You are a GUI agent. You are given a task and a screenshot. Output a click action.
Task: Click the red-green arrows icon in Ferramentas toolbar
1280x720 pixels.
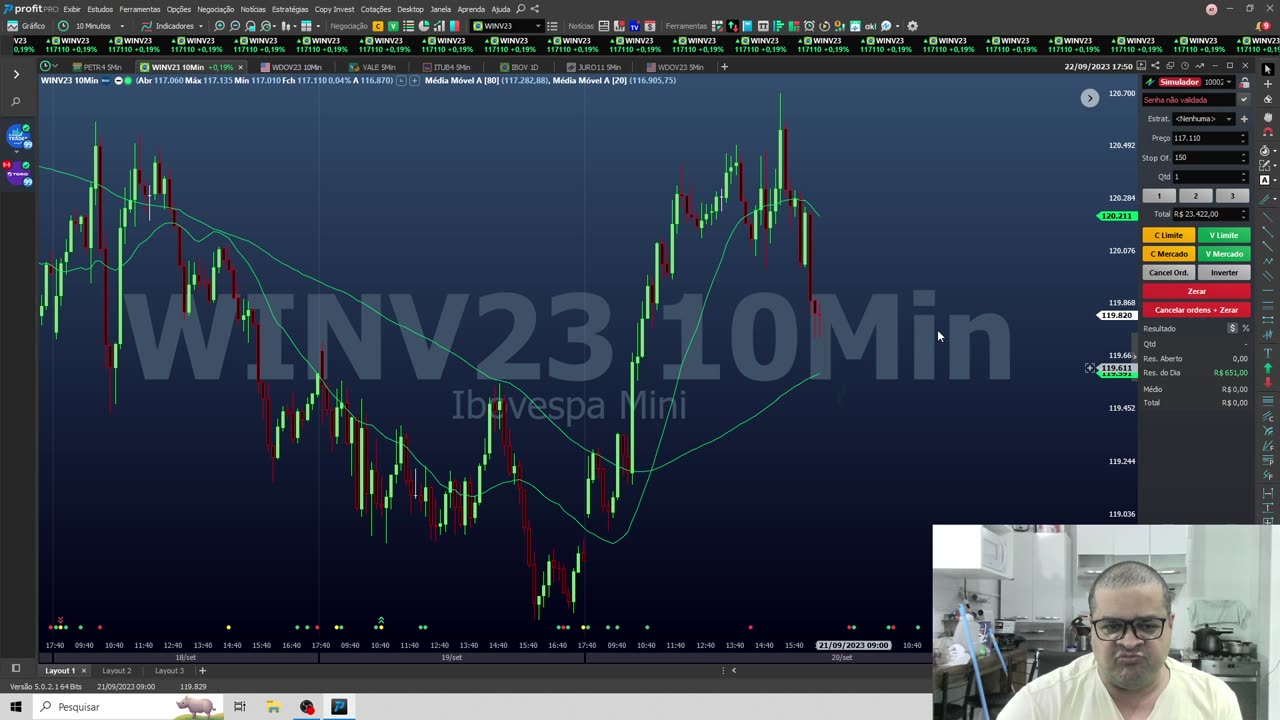point(732,26)
